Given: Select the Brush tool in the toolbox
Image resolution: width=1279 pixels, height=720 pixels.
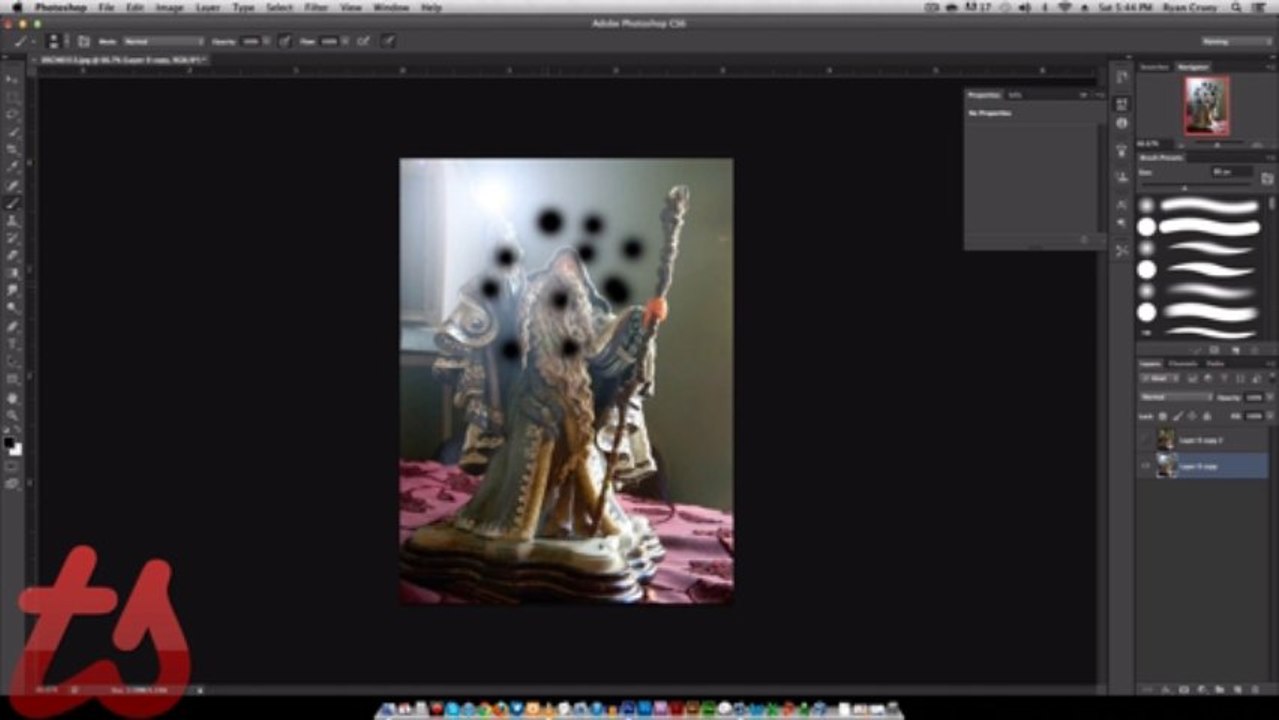Looking at the screenshot, I should [13, 202].
